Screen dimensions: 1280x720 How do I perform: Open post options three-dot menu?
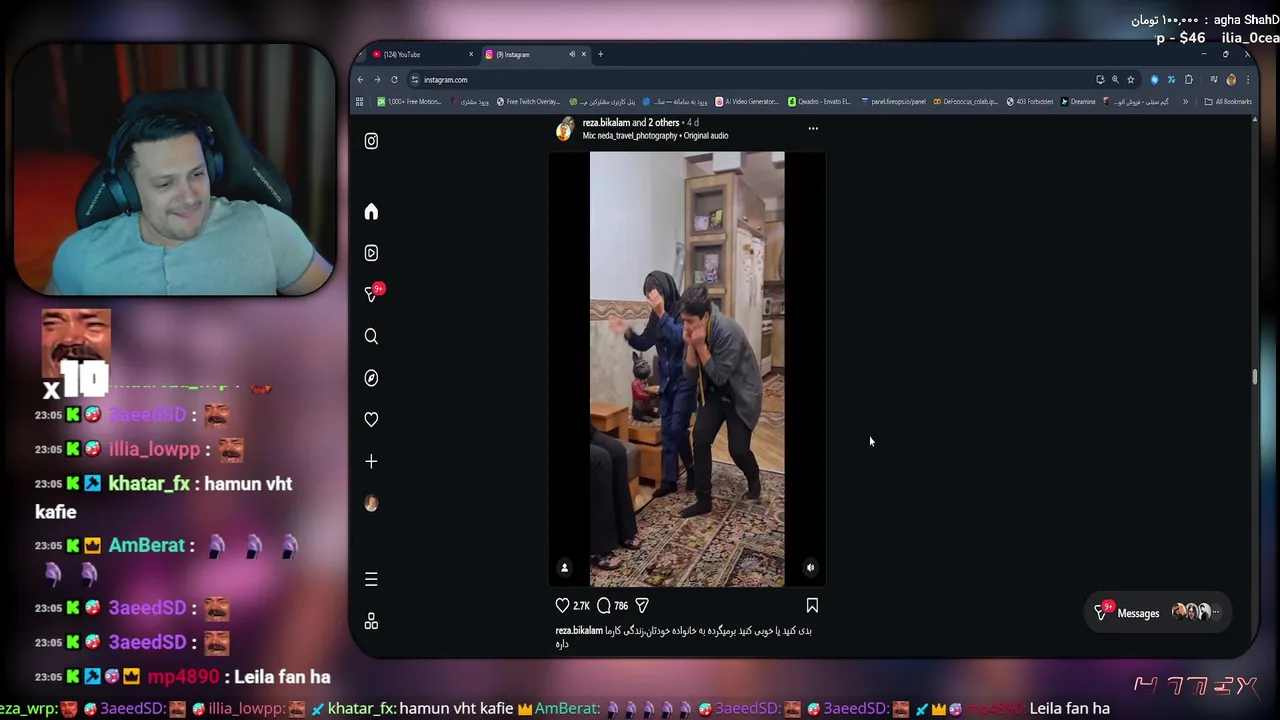pyautogui.click(x=813, y=128)
